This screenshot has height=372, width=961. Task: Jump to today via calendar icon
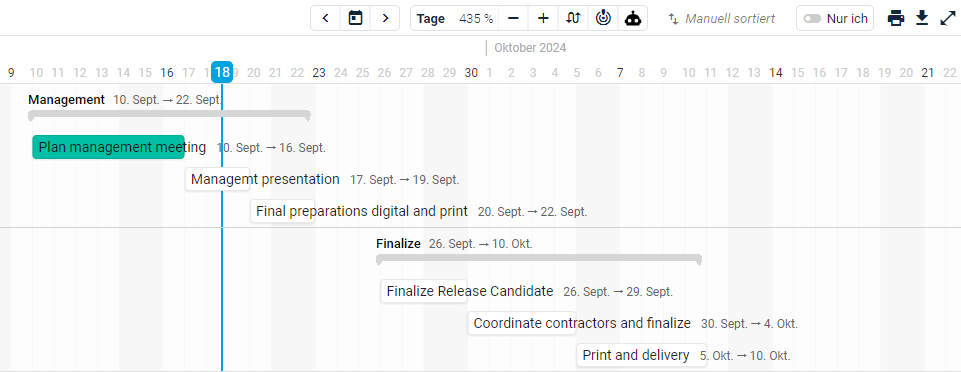tap(355, 18)
